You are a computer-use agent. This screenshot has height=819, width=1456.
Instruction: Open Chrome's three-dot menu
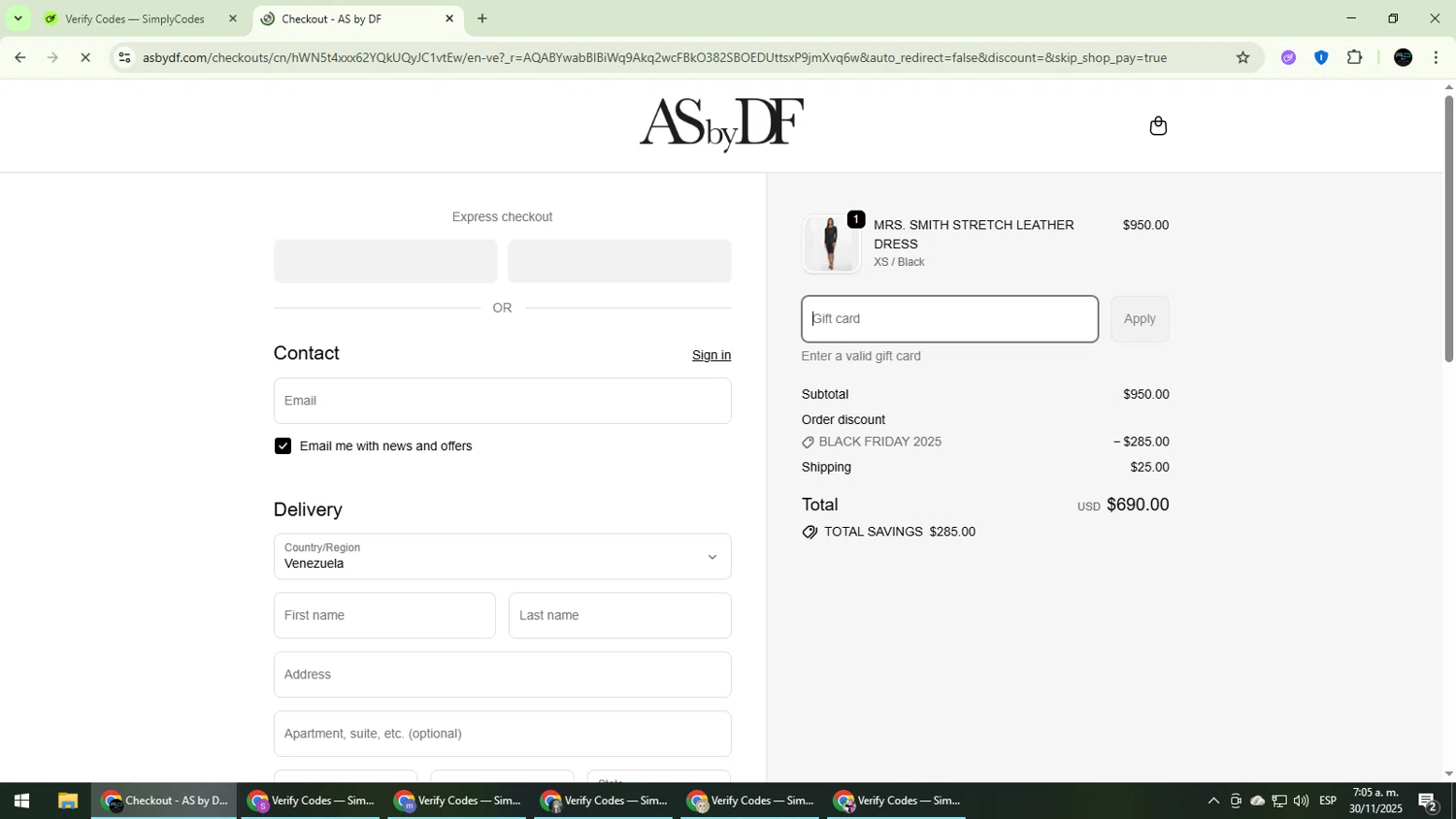(x=1436, y=57)
